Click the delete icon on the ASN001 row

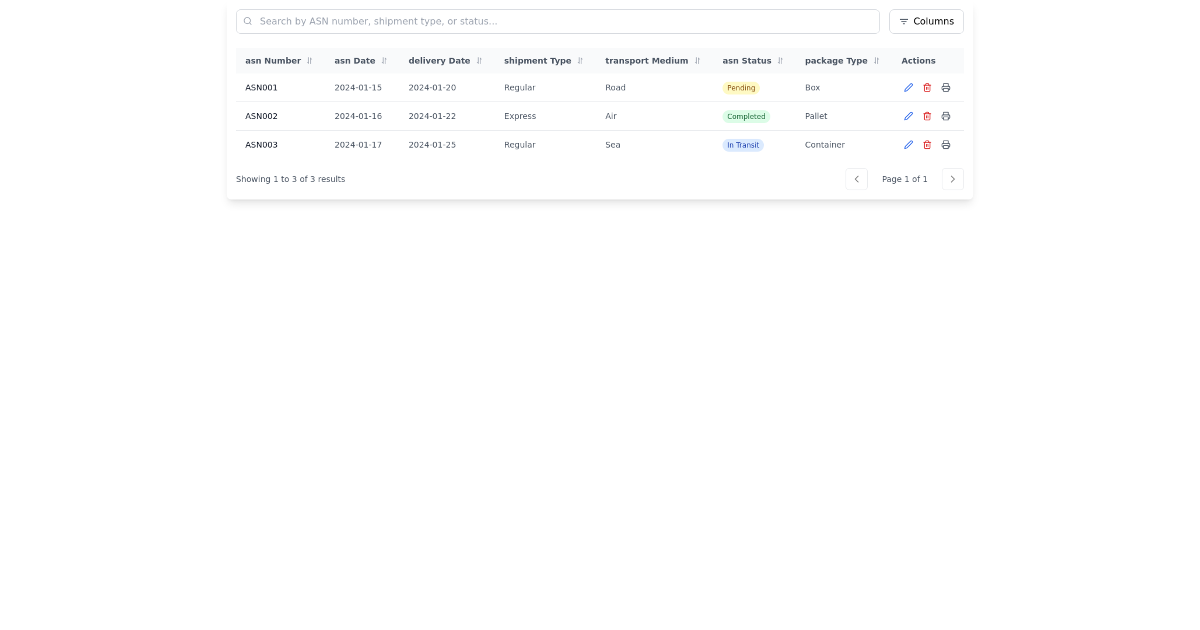pos(927,87)
